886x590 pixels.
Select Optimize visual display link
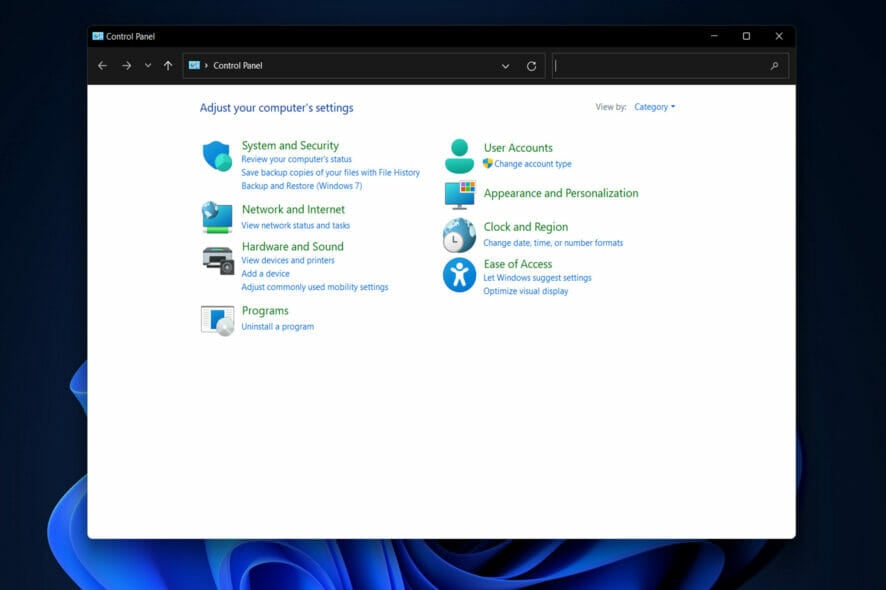pos(525,291)
